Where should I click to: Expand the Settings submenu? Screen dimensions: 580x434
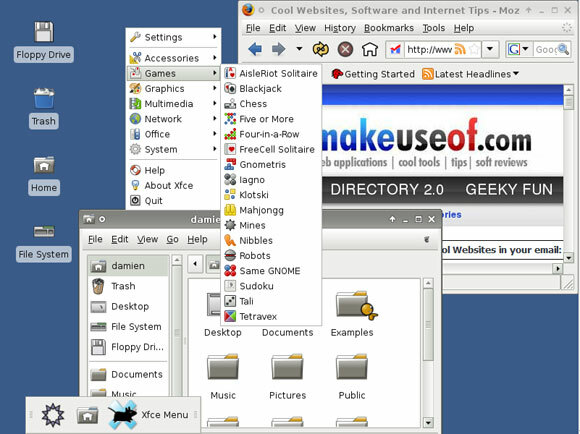click(173, 37)
